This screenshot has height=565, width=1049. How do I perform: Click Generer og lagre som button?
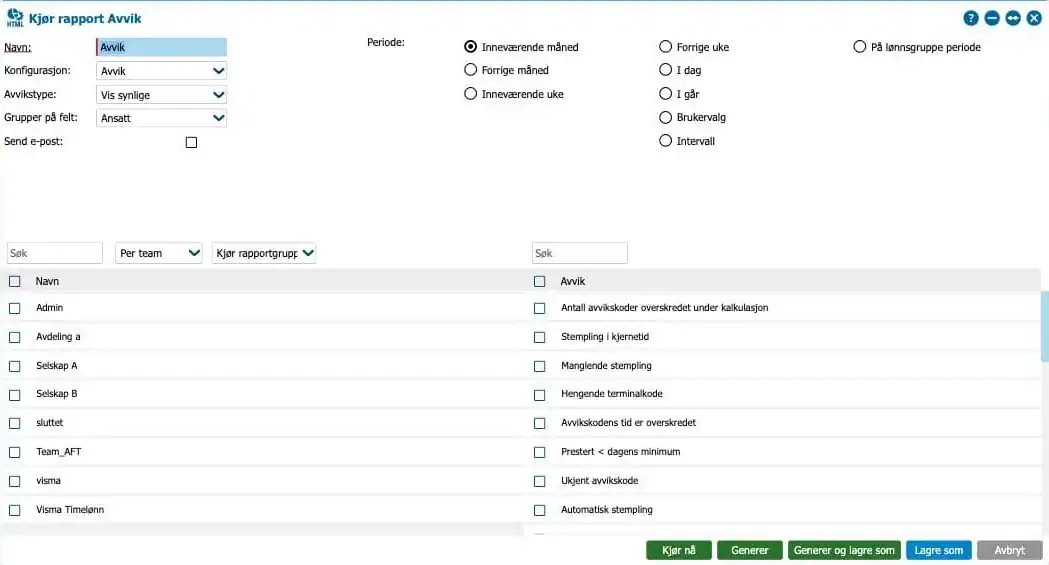coord(844,550)
